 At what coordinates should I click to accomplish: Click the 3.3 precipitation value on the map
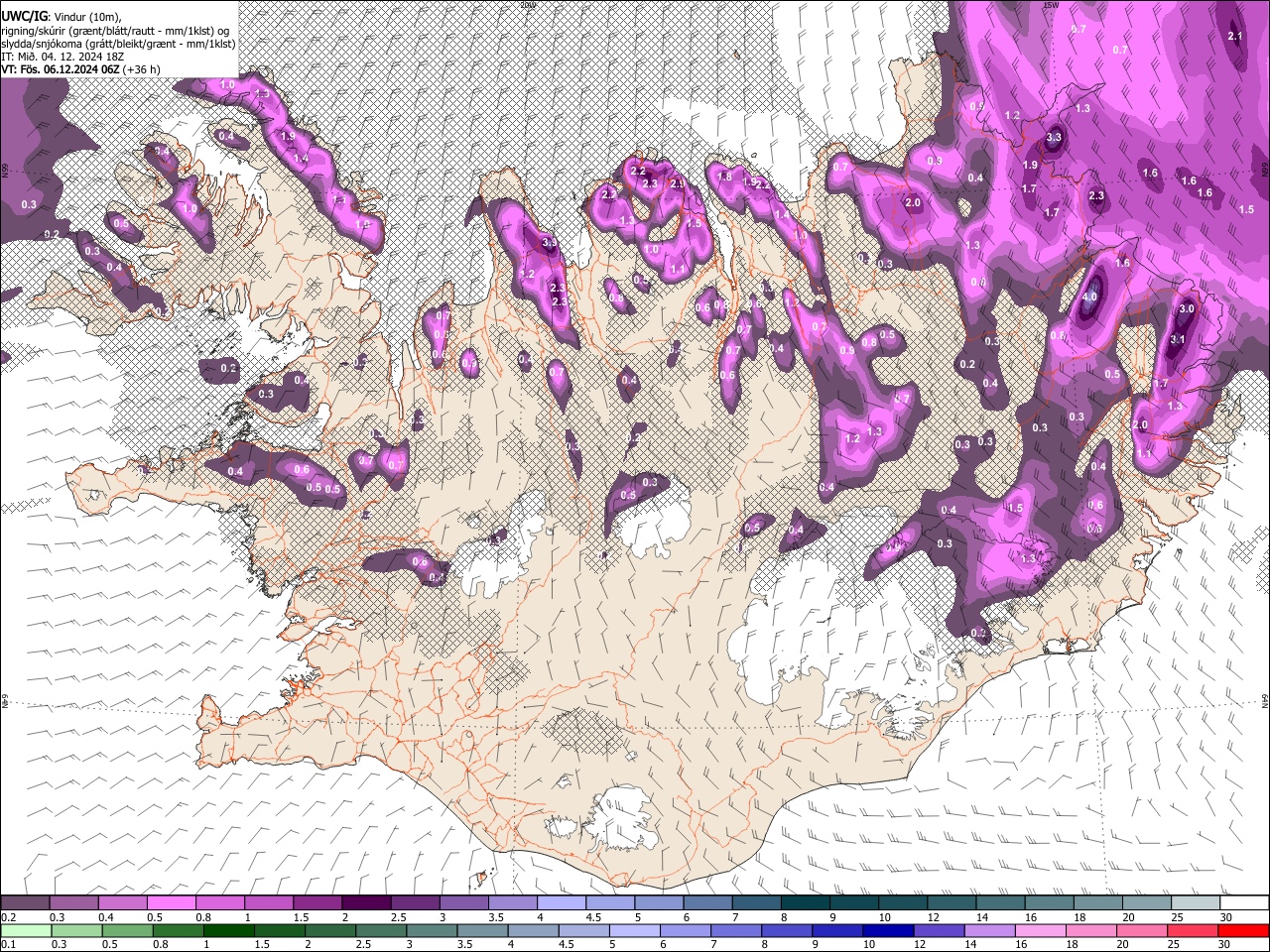pos(1054,138)
